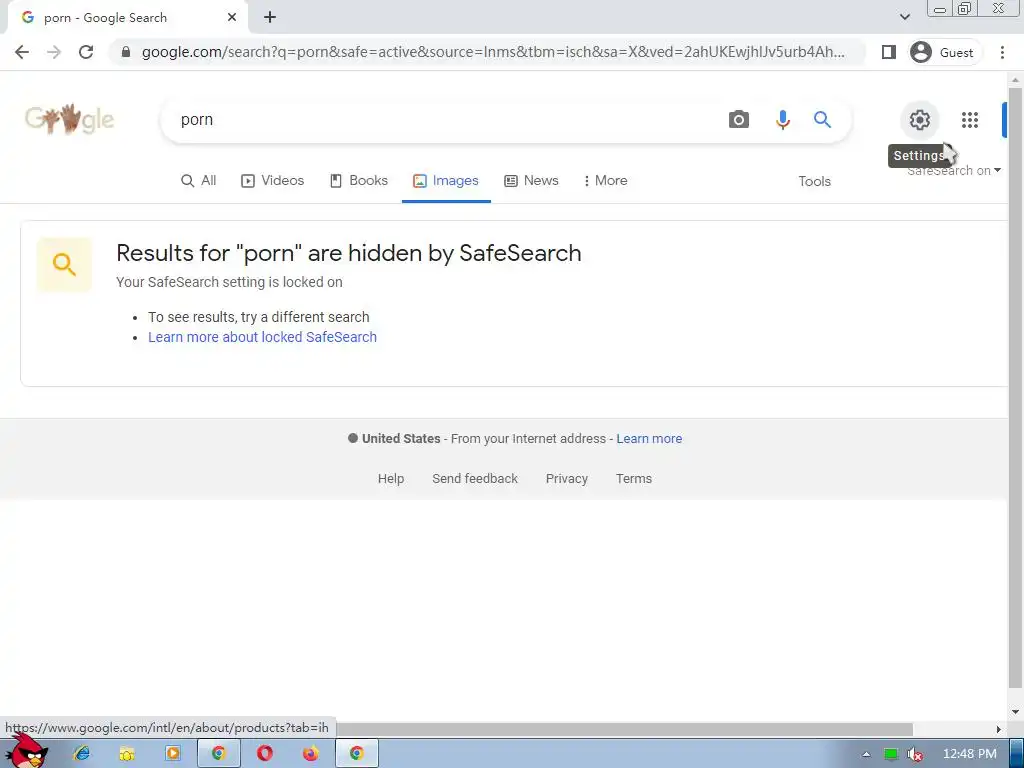The image size is (1024, 768).
Task: Click the green tray status icon
Action: click(x=891, y=754)
